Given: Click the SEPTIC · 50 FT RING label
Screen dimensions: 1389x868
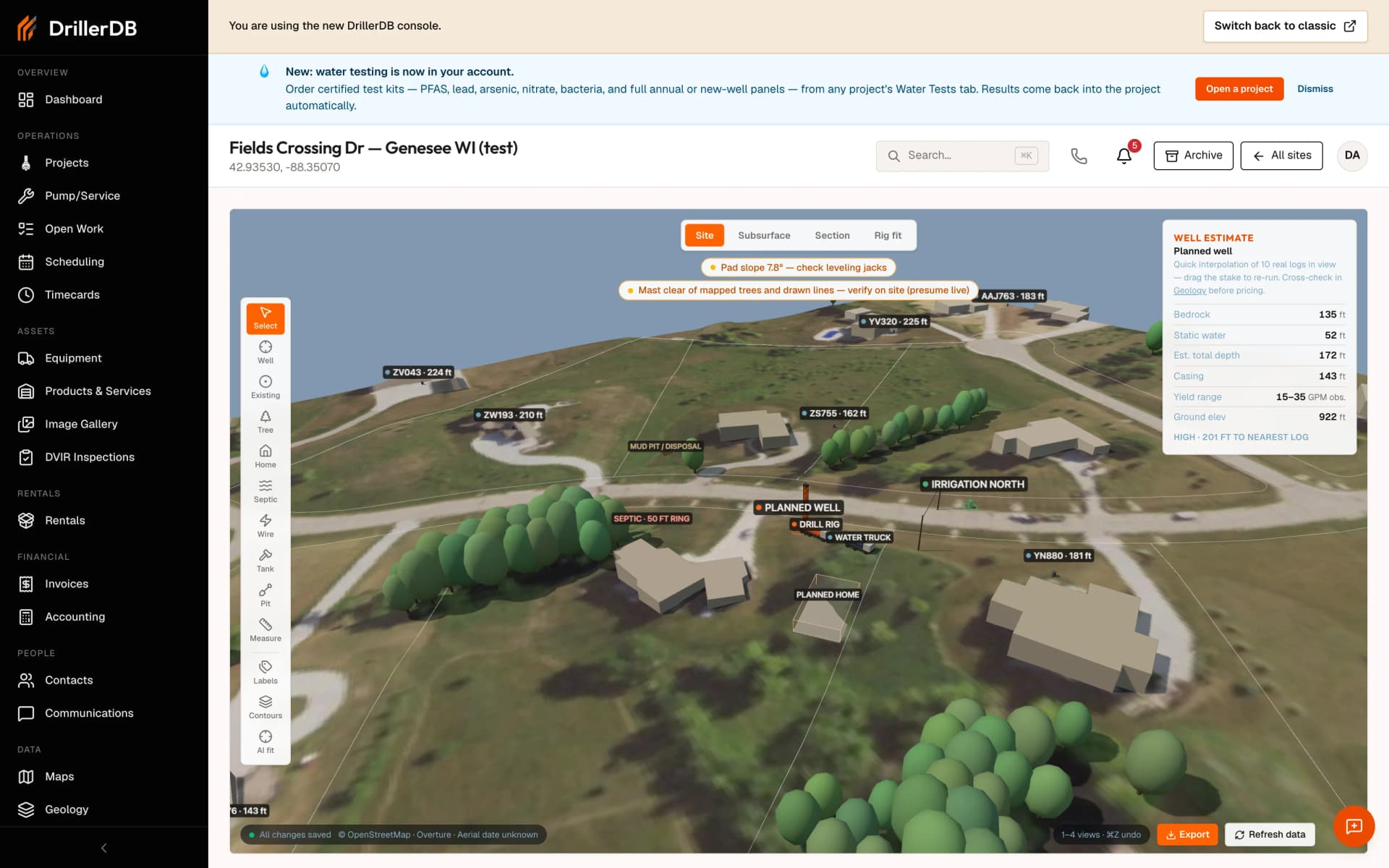Looking at the screenshot, I should point(651,519).
